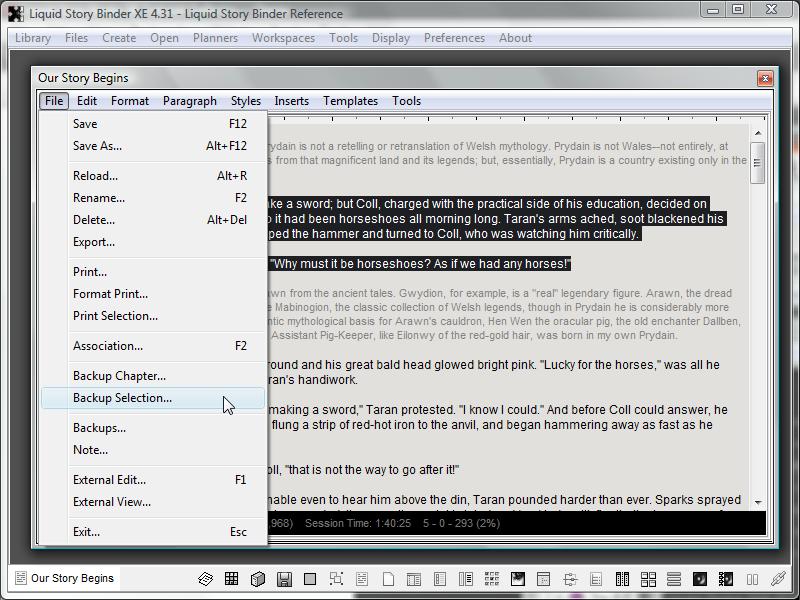The width and height of the screenshot is (800, 600).
Task: Open the Paragraph menu in document window
Action: tap(189, 101)
